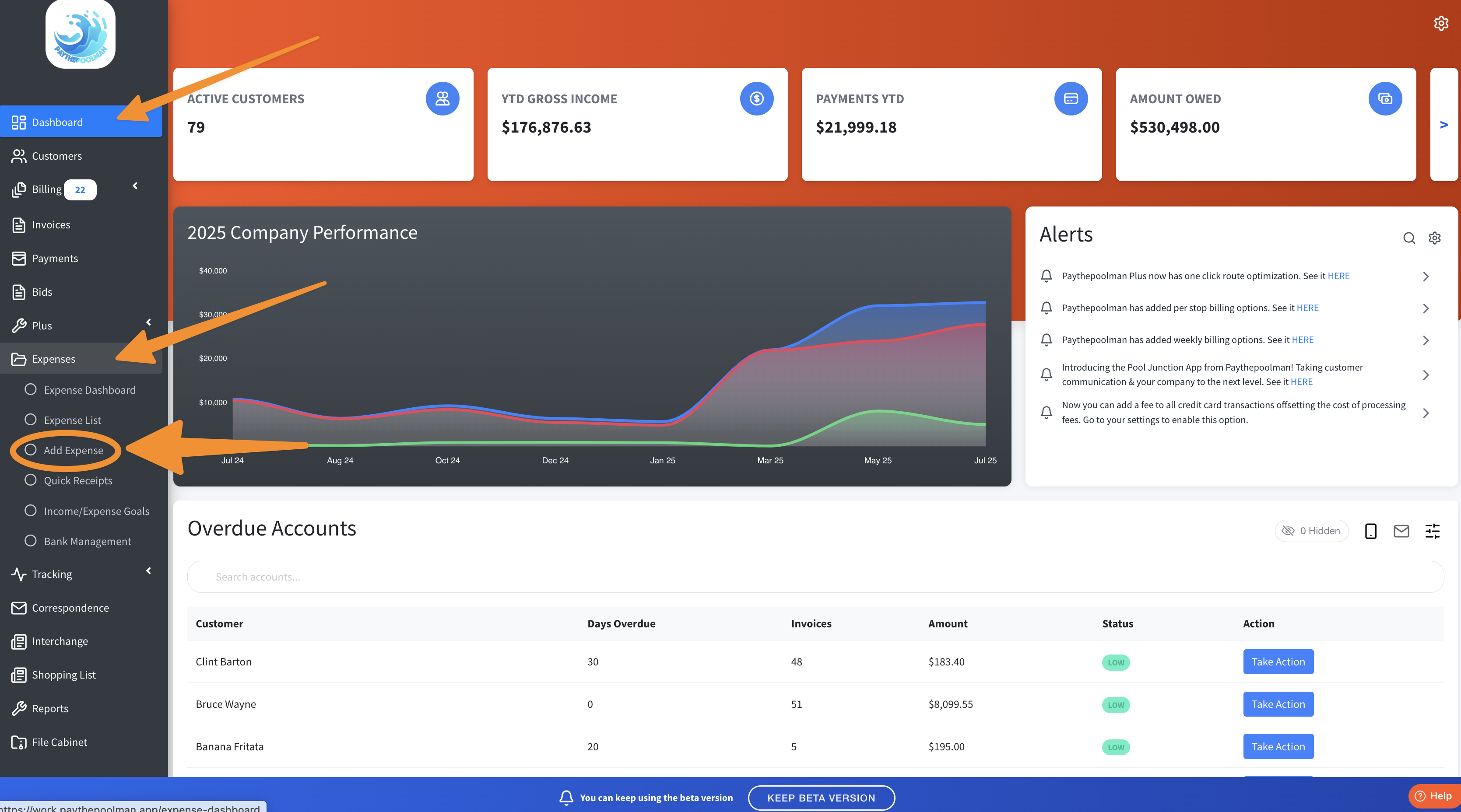
Task: Expand the Tracking submenu arrow
Action: (x=149, y=570)
